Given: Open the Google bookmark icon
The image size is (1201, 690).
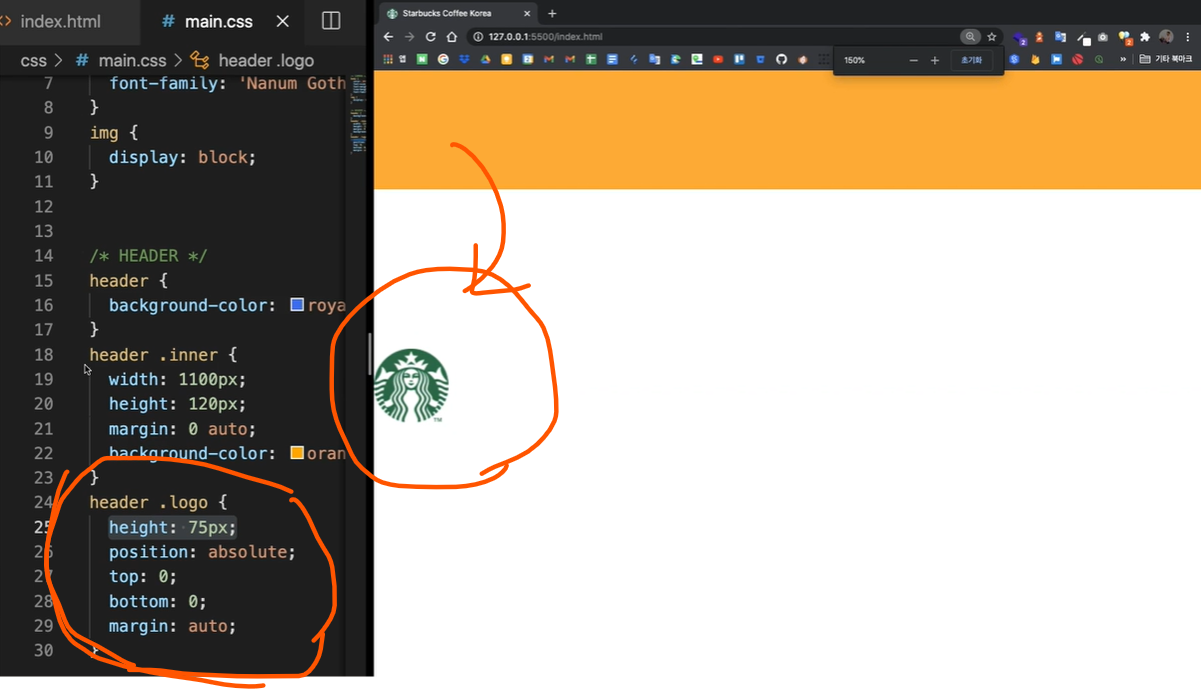Looking at the screenshot, I should pyautogui.click(x=443, y=59).
